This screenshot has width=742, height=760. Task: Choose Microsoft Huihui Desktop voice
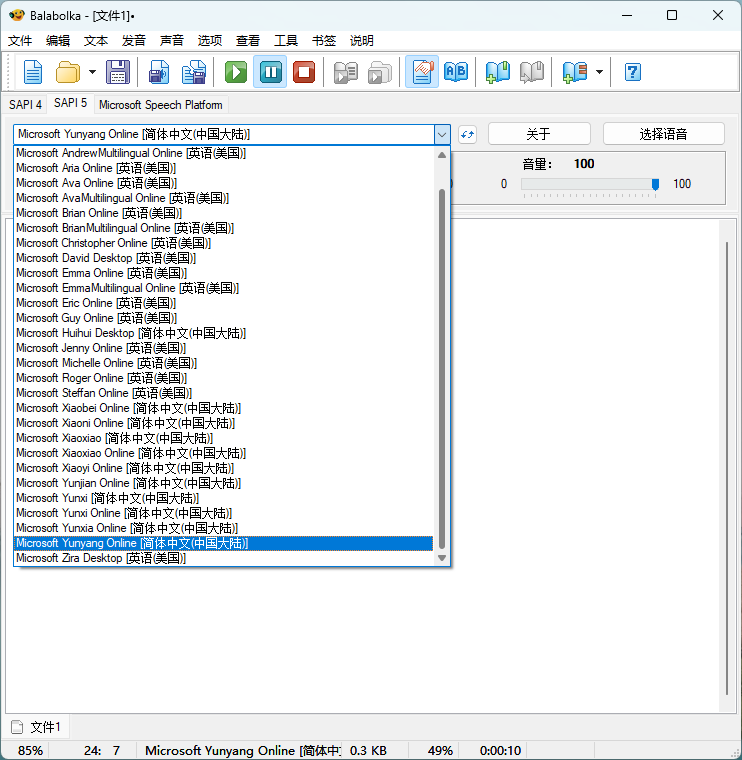click(223, 333)
